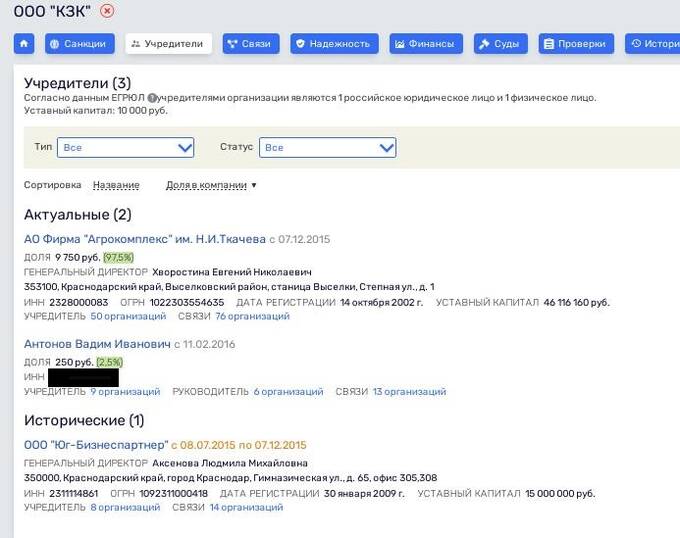Sort founders by Название
This screenshot has height=538, width=680.
click(116, 185)
